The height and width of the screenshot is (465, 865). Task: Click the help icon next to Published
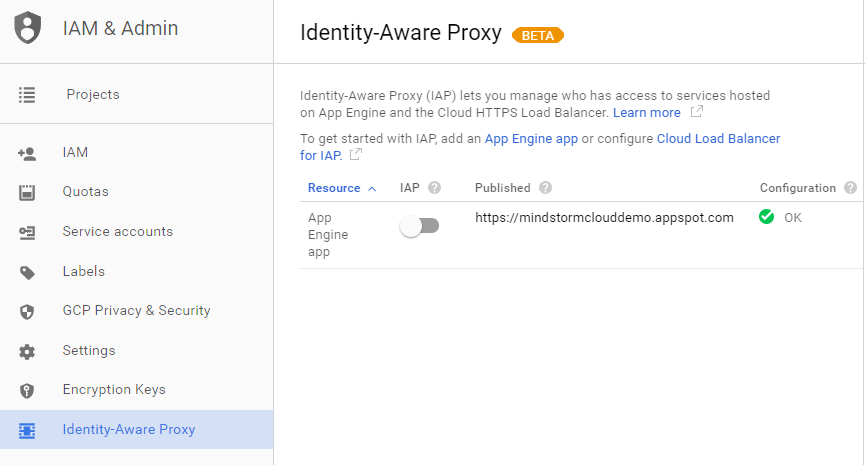click(546, 188)
